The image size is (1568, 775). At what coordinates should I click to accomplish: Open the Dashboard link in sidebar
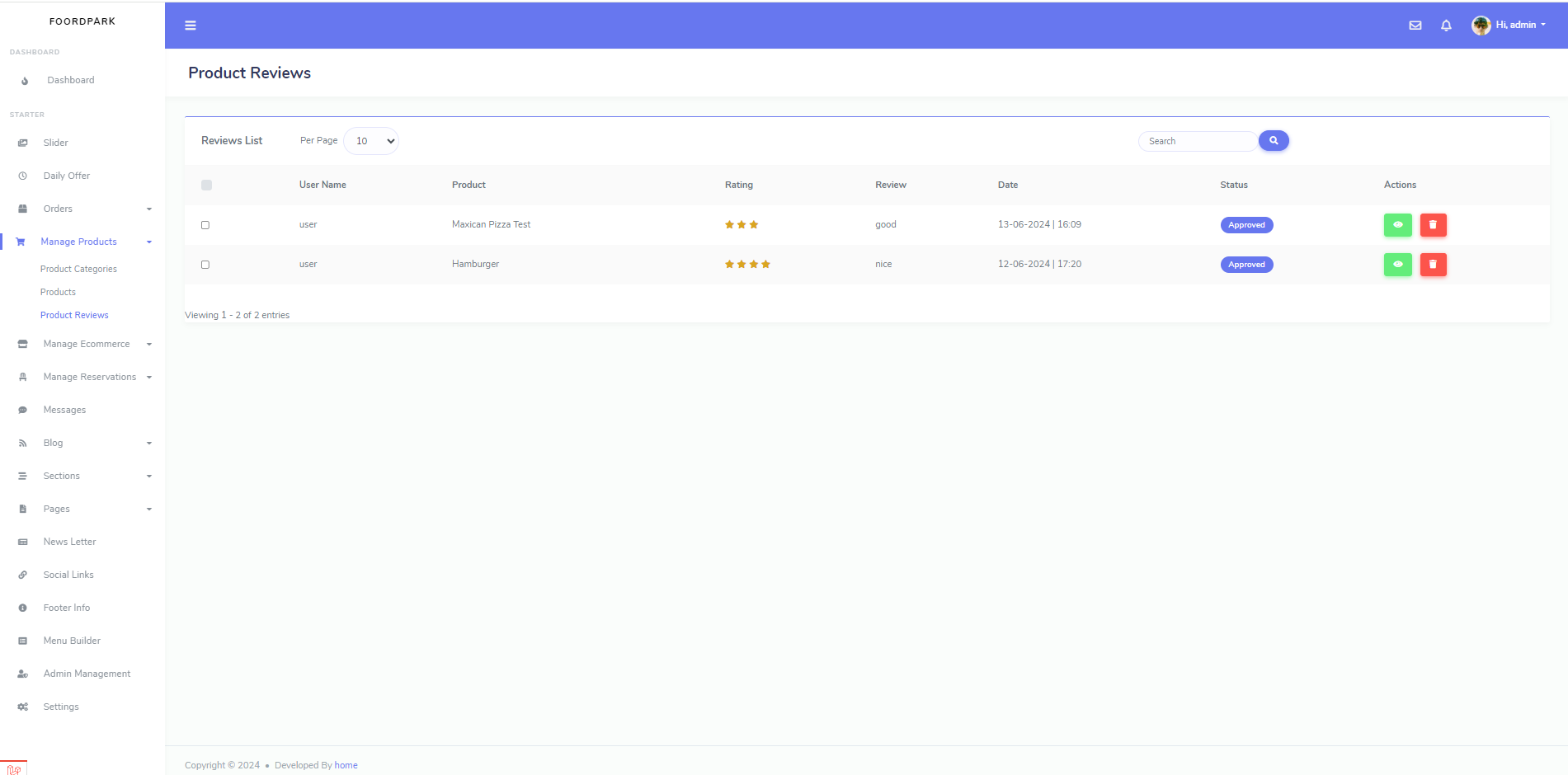point(70,80)
